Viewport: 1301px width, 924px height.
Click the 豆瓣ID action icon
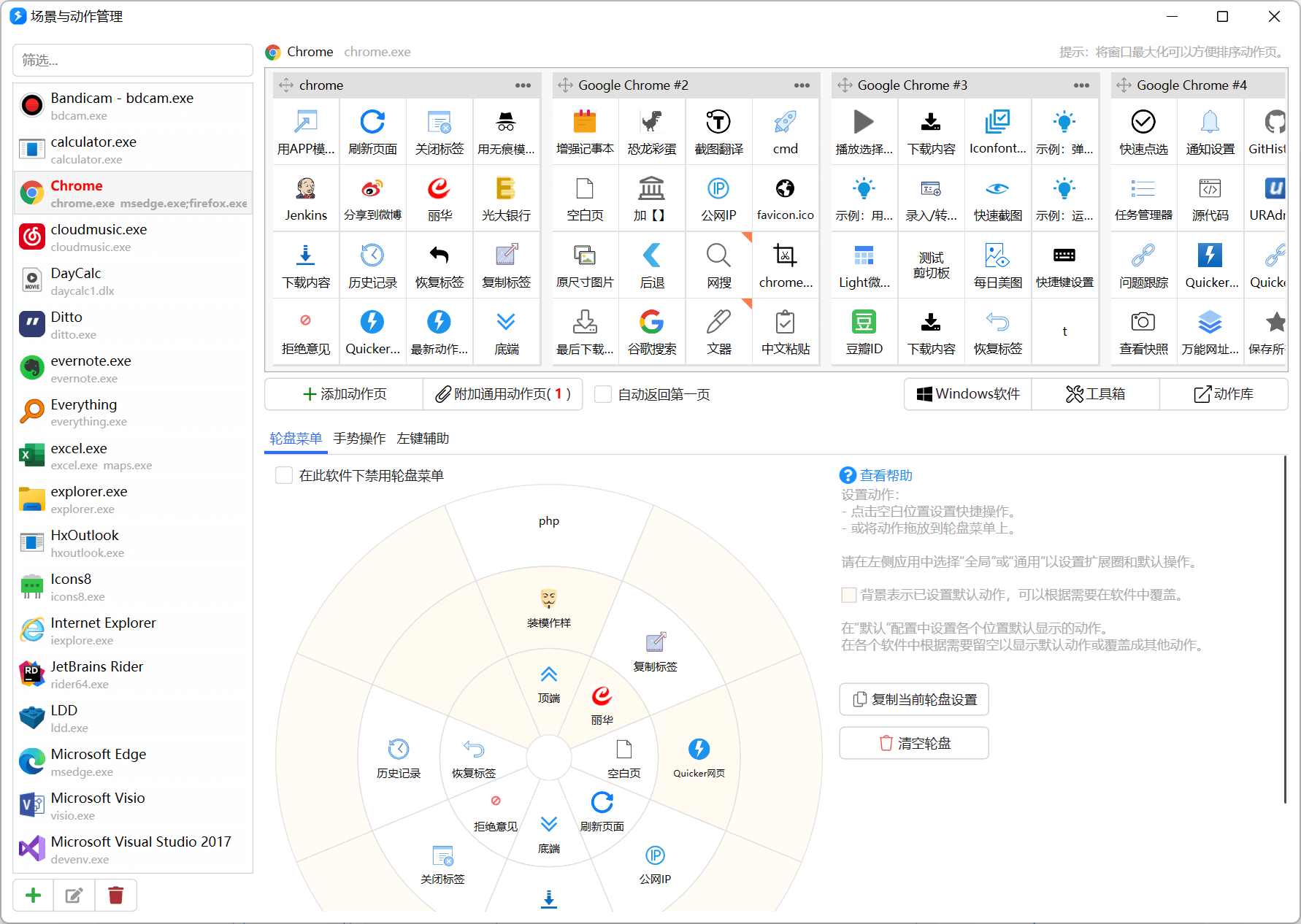[x=864, y=332]
